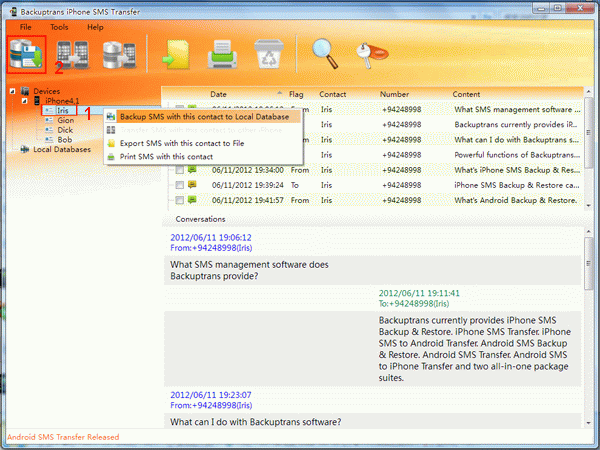Click the green message icon in 19:34:00 row

(192, 169)
